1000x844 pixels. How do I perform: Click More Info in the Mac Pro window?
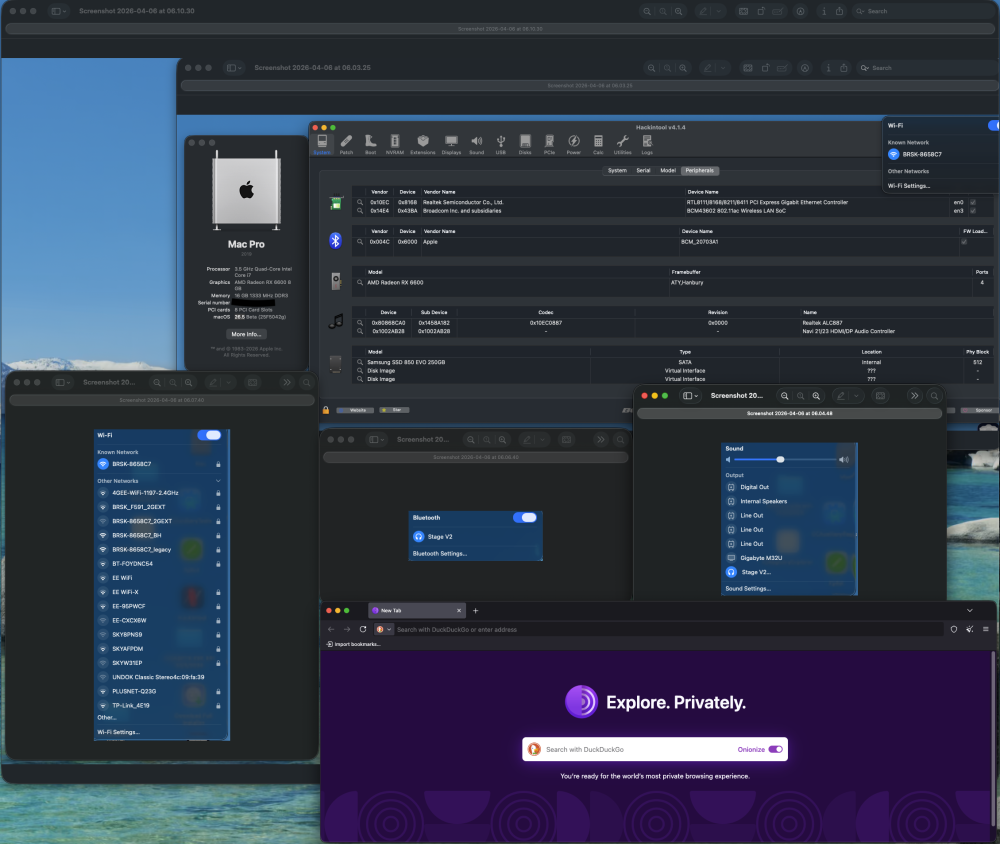click(x=246, y=334)
